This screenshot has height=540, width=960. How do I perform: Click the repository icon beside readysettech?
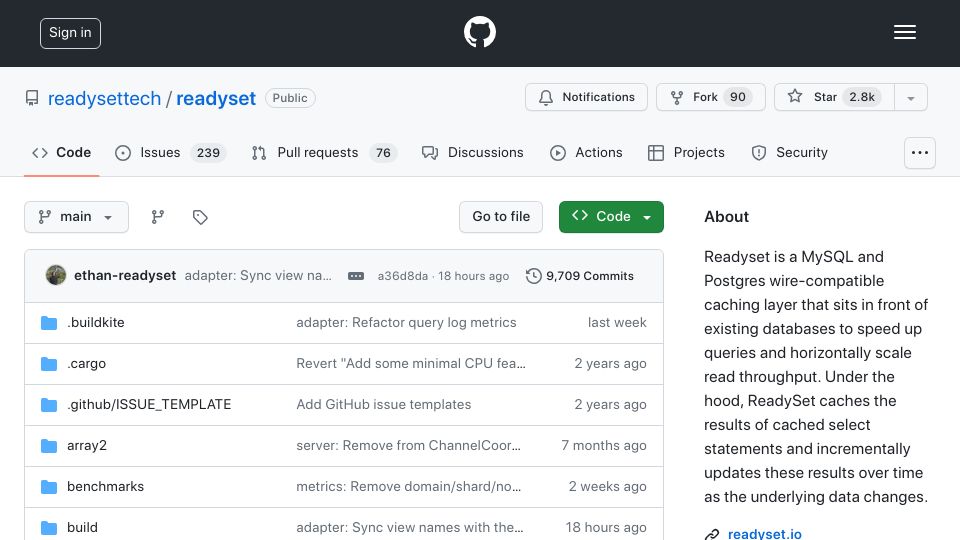click(32, 98)
